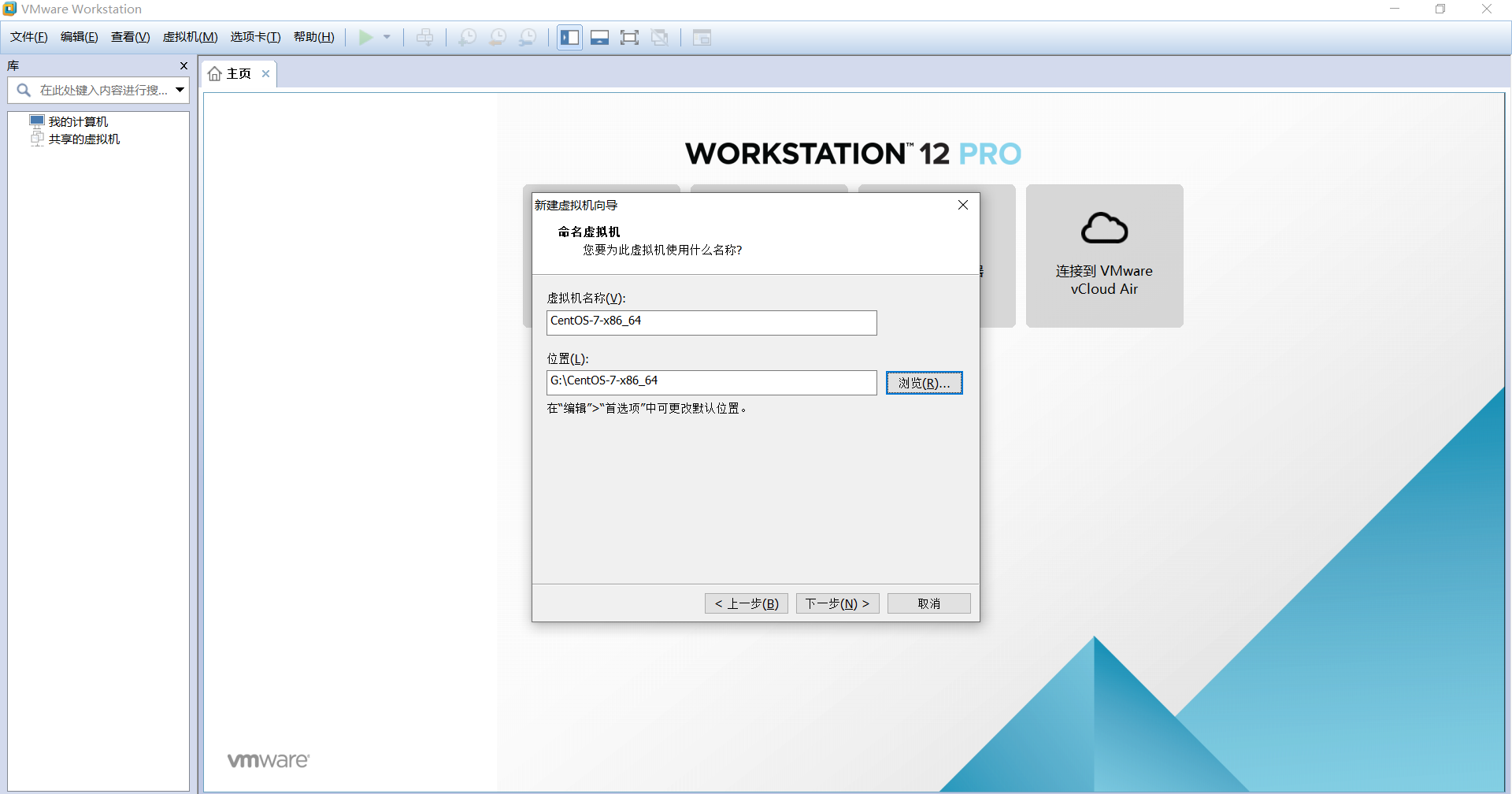
Task: Click the take snapshot clock icon
Action: (468, 37)
